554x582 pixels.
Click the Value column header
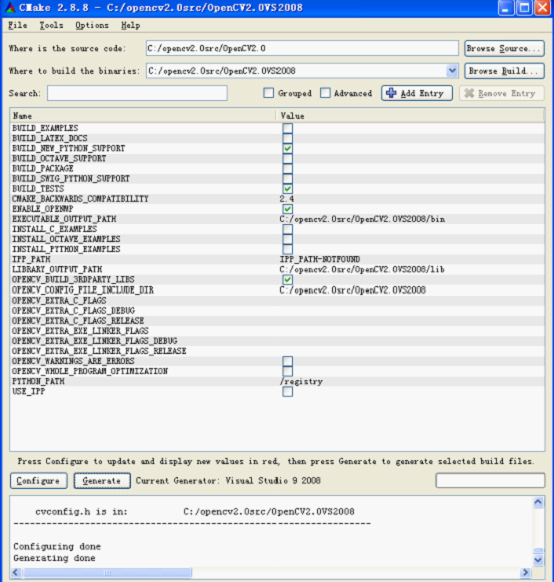pyautogui.click(x=411, y=116)
